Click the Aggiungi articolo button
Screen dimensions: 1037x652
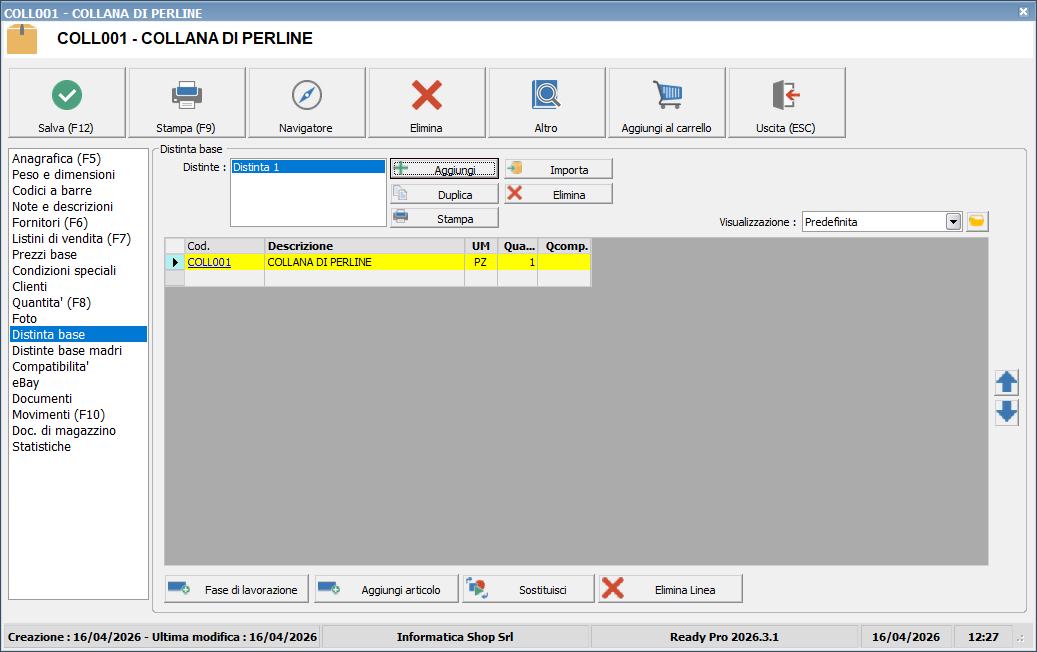pos(386,589)
